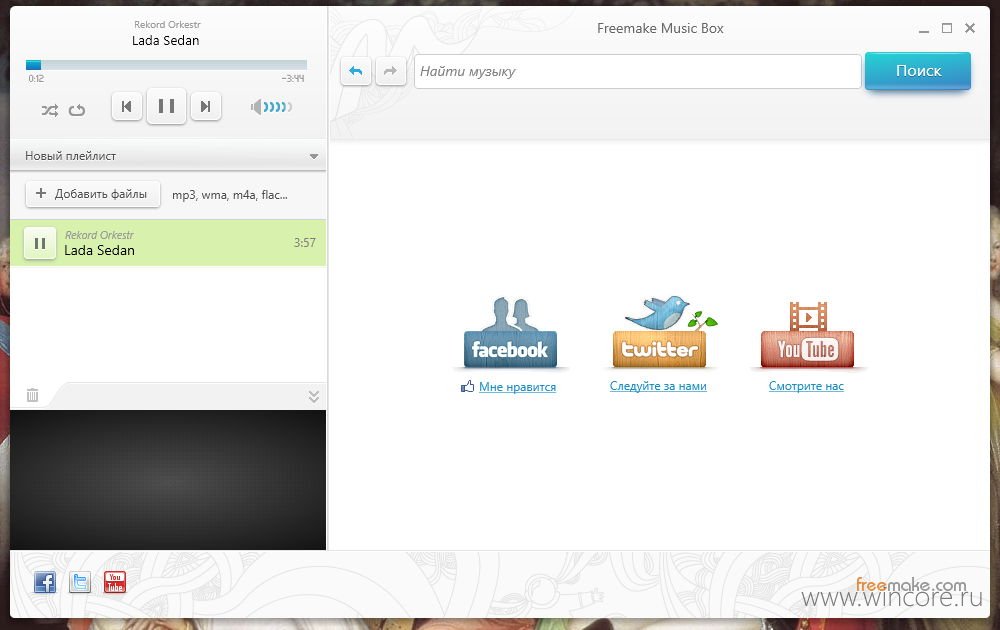Go back with the left arrow button

click(356, 71)
